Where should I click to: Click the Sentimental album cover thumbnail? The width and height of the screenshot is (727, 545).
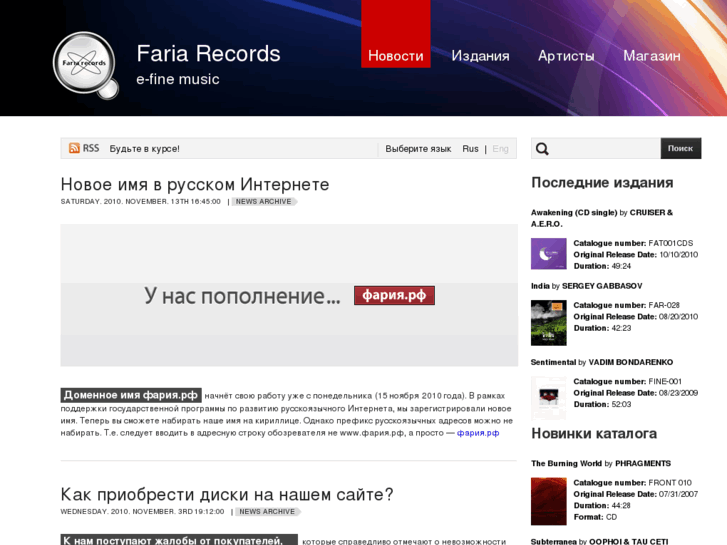click(548, 398)
